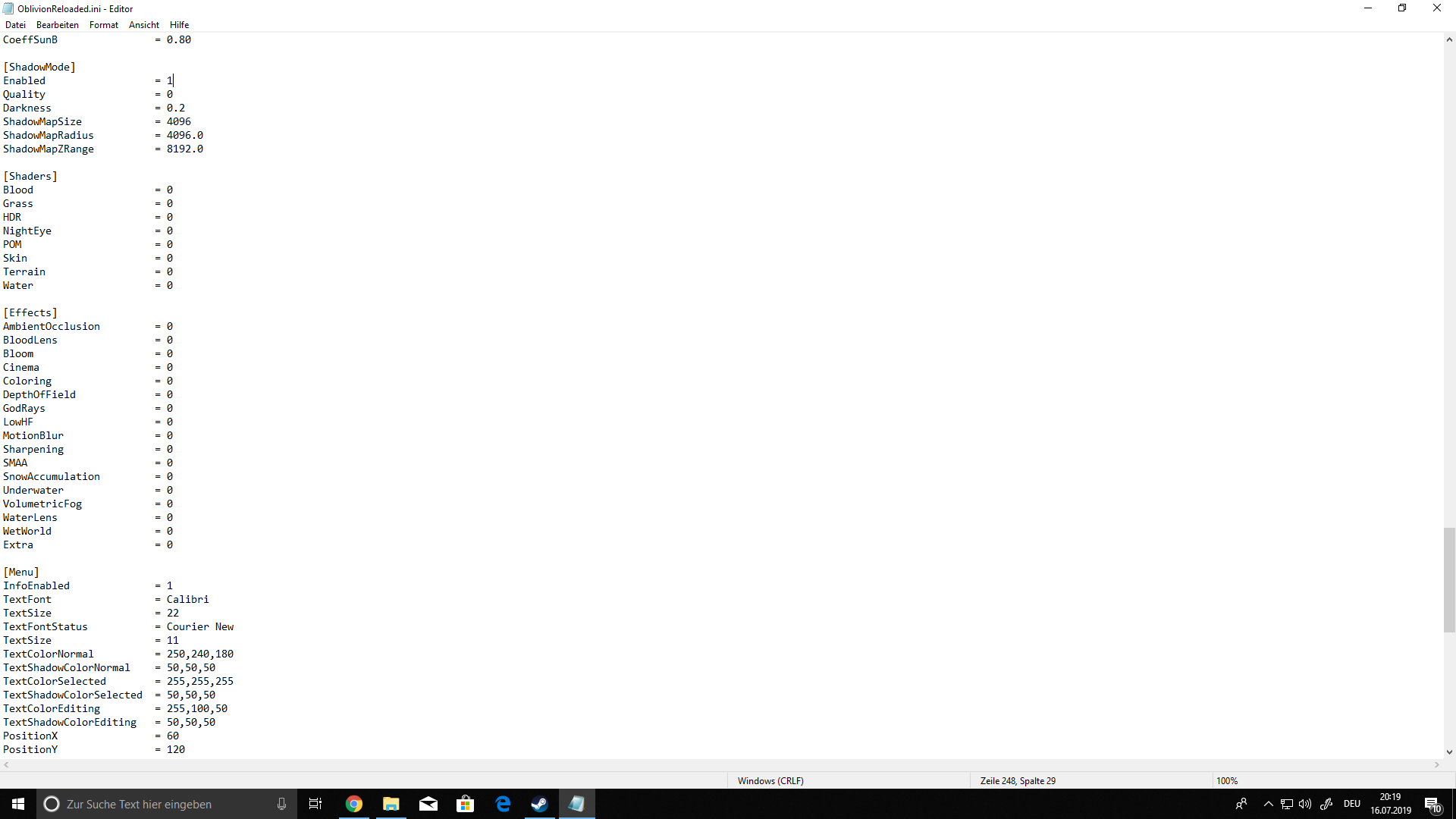Show hidden system tray icons
This screenshot has width=1456, height=819.
point(1268,804)
